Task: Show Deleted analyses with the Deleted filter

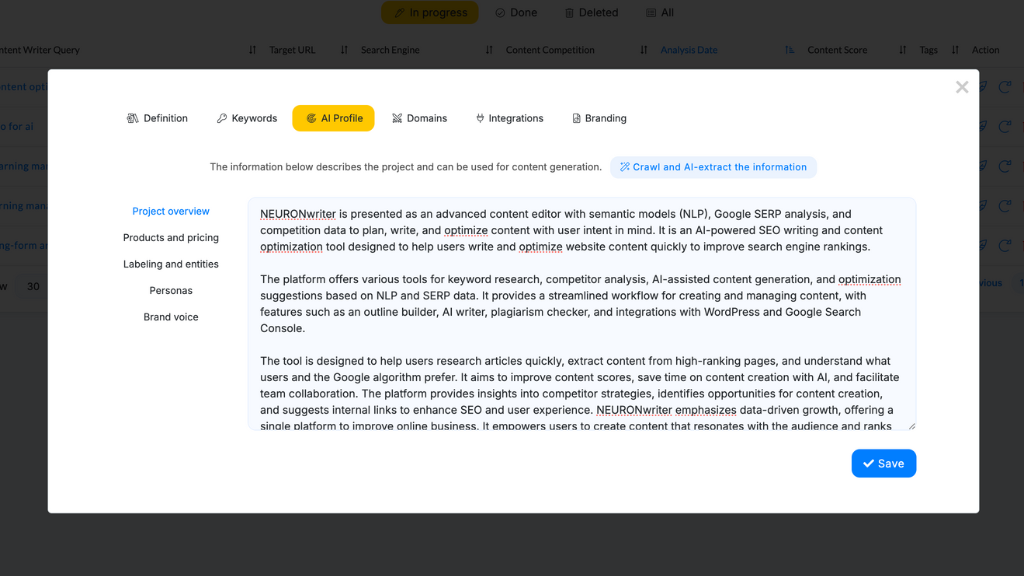Action: point(591,12)
